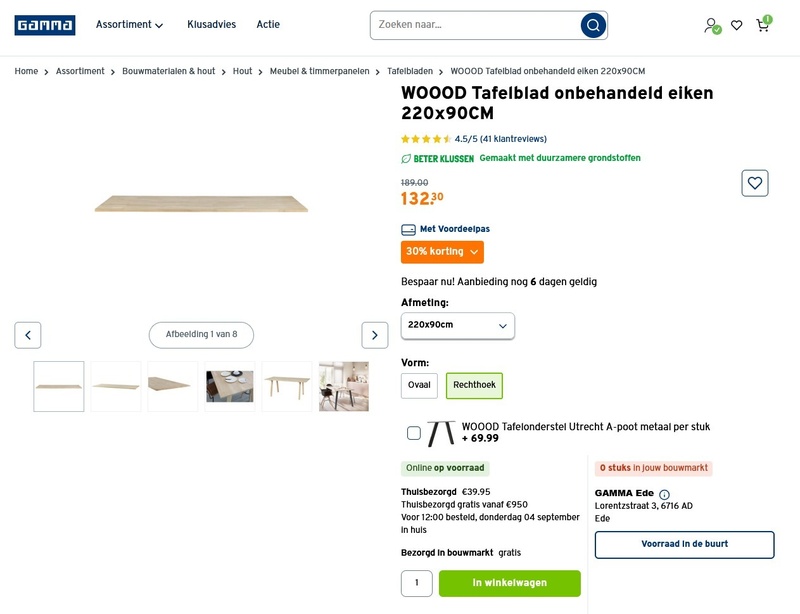The image size is (800, 614).
Task: Open the Klusadvies menu item
Action: [x=211, y=25]
